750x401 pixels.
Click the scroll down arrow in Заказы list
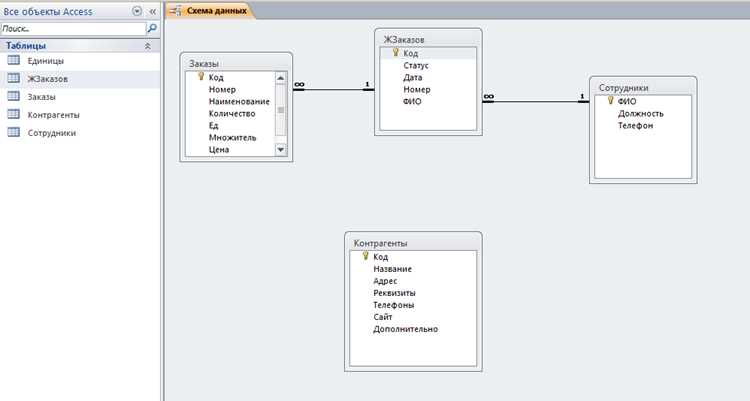pos(281,150)
